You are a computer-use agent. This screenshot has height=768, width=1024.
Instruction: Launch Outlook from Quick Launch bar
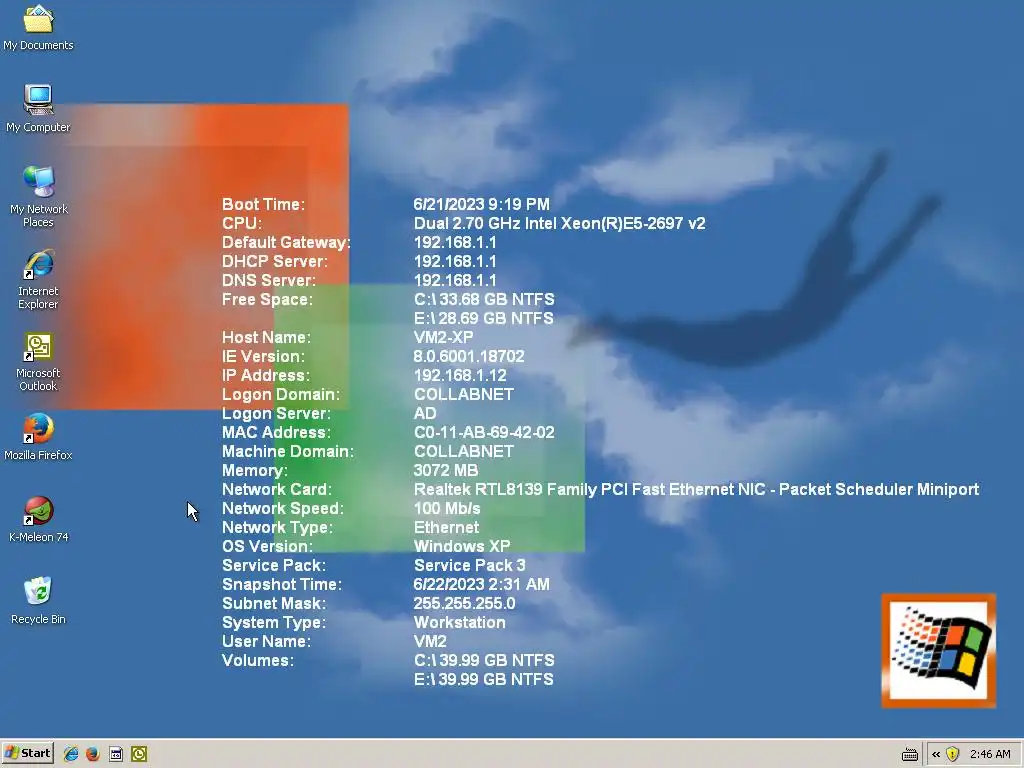point(139,754)
